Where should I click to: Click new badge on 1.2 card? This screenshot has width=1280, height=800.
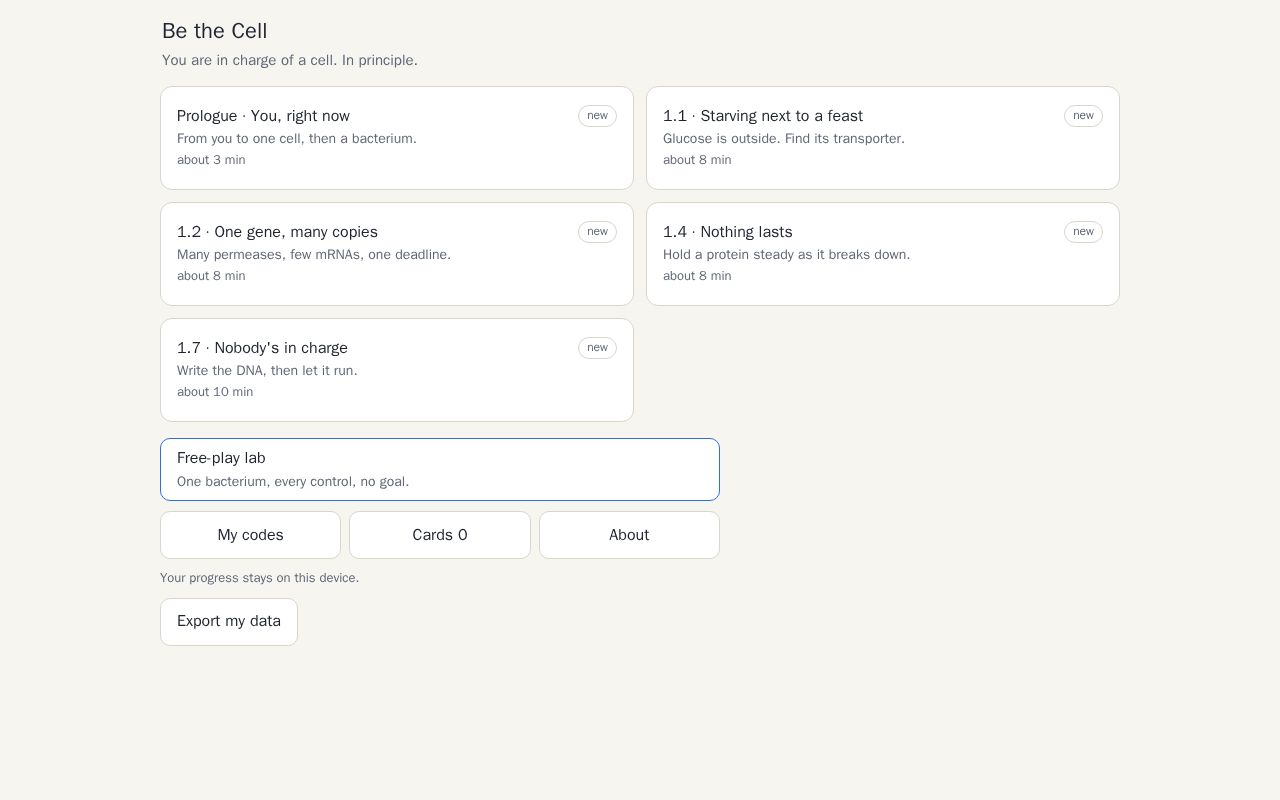point(597,232)
